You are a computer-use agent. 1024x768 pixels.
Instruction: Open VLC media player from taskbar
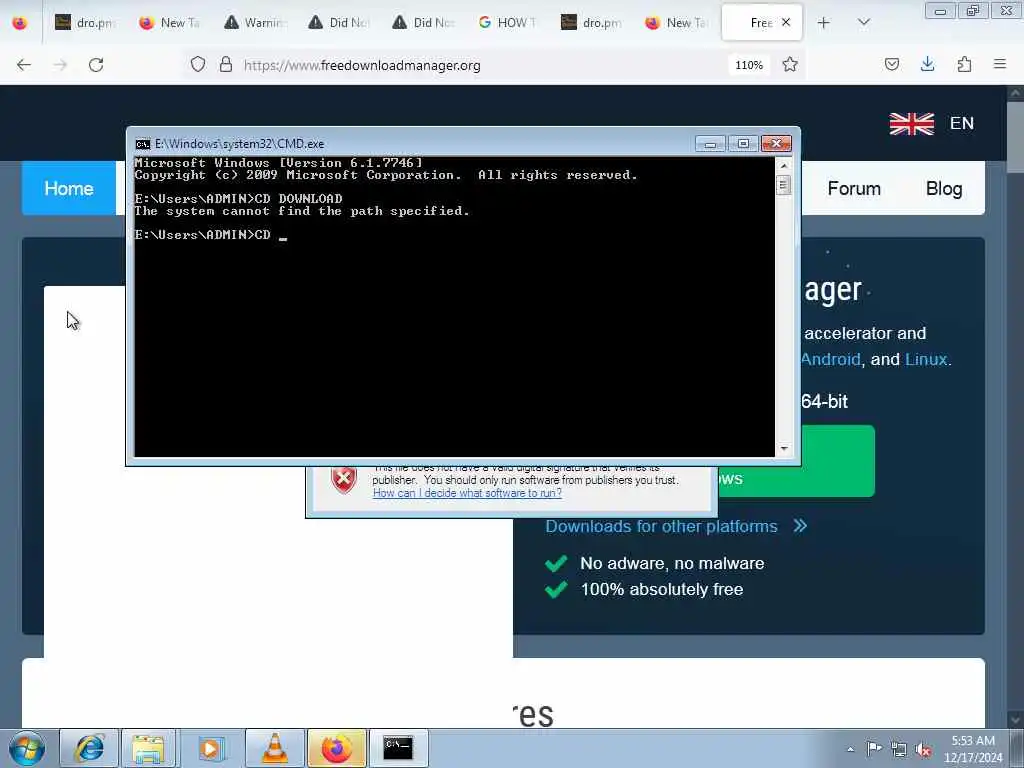(x=274, y=748)
